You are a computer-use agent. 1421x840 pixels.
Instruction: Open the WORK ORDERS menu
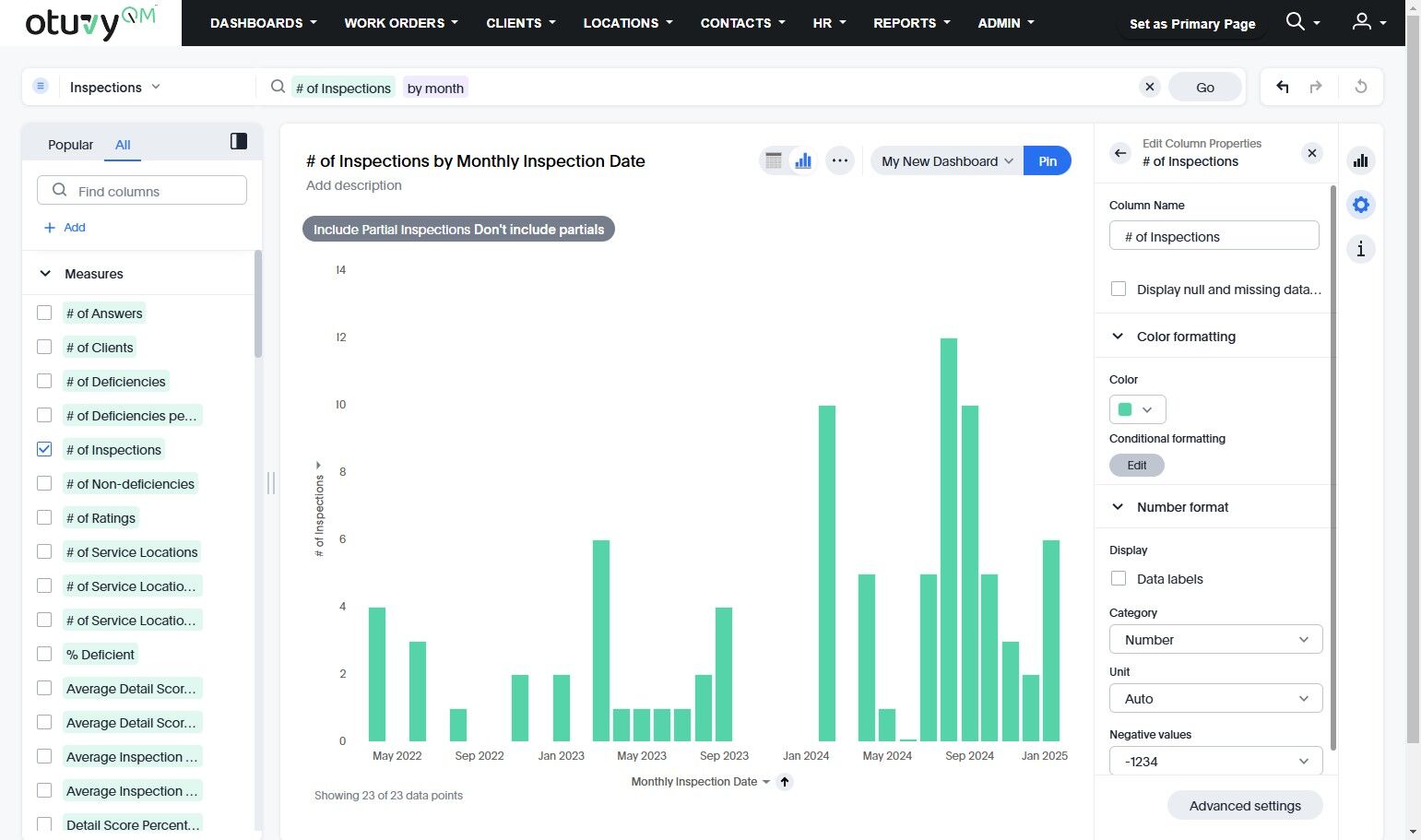(x=400, y=23)
